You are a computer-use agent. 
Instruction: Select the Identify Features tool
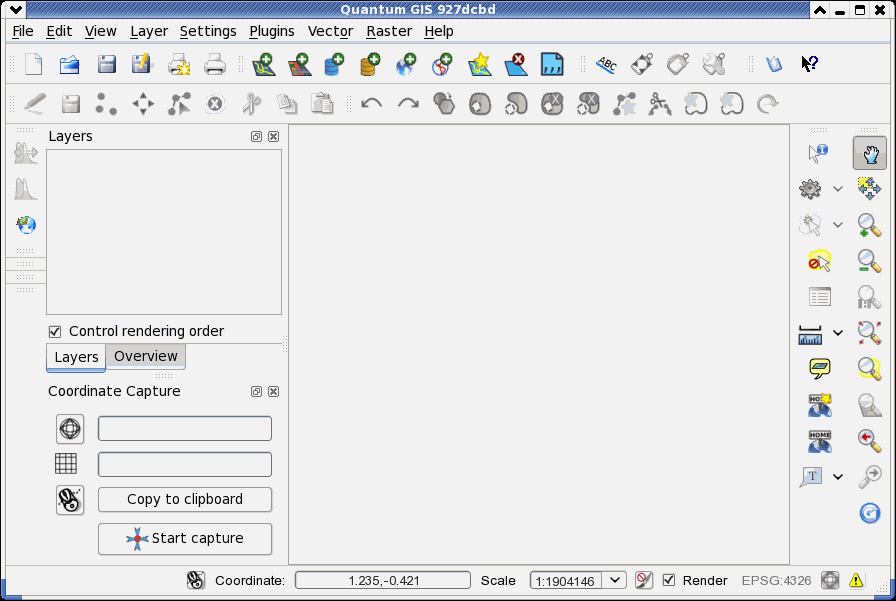(818, 153)
